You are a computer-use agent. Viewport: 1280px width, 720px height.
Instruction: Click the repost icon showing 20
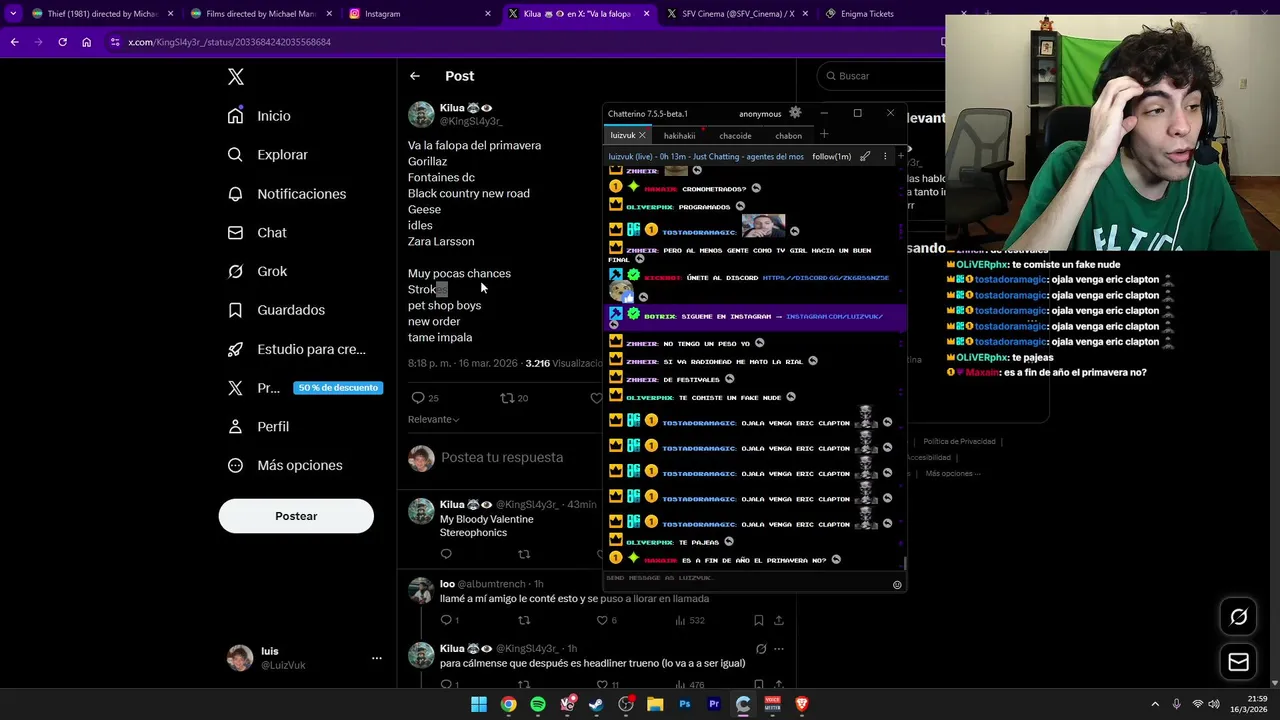pos(507,398)
